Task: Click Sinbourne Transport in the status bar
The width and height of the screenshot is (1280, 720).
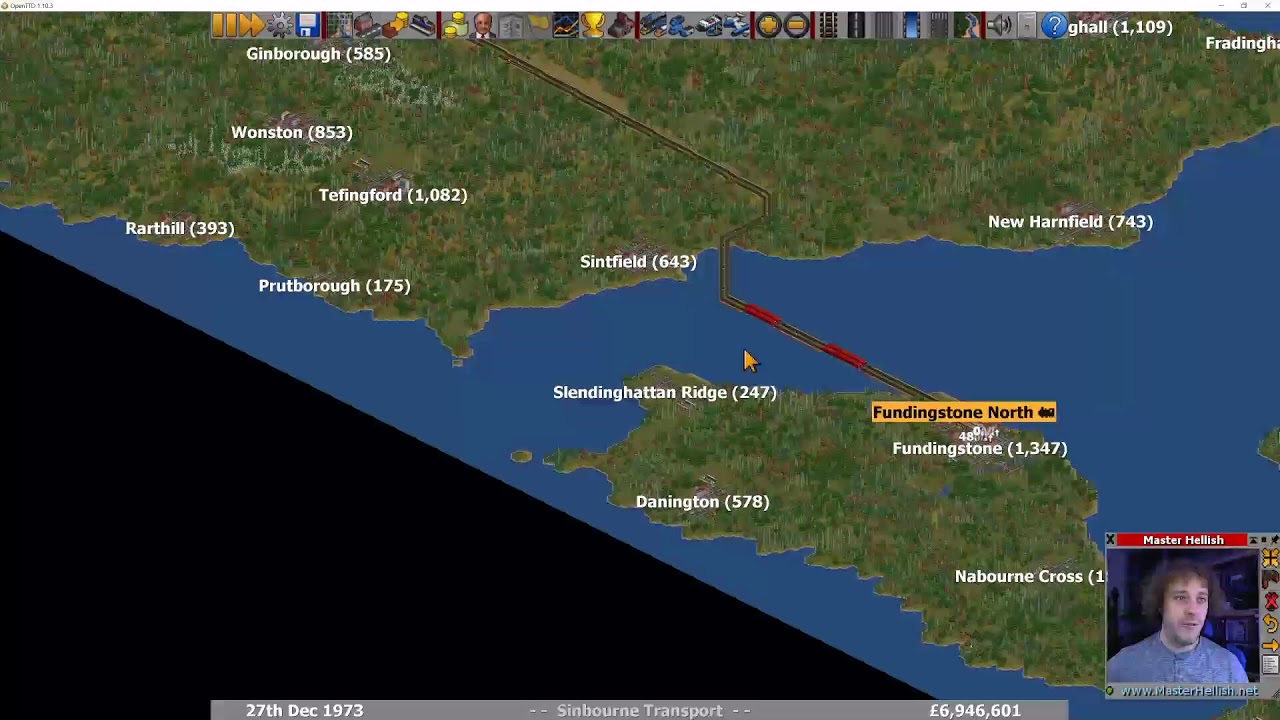Action: [x=640, y=710]
